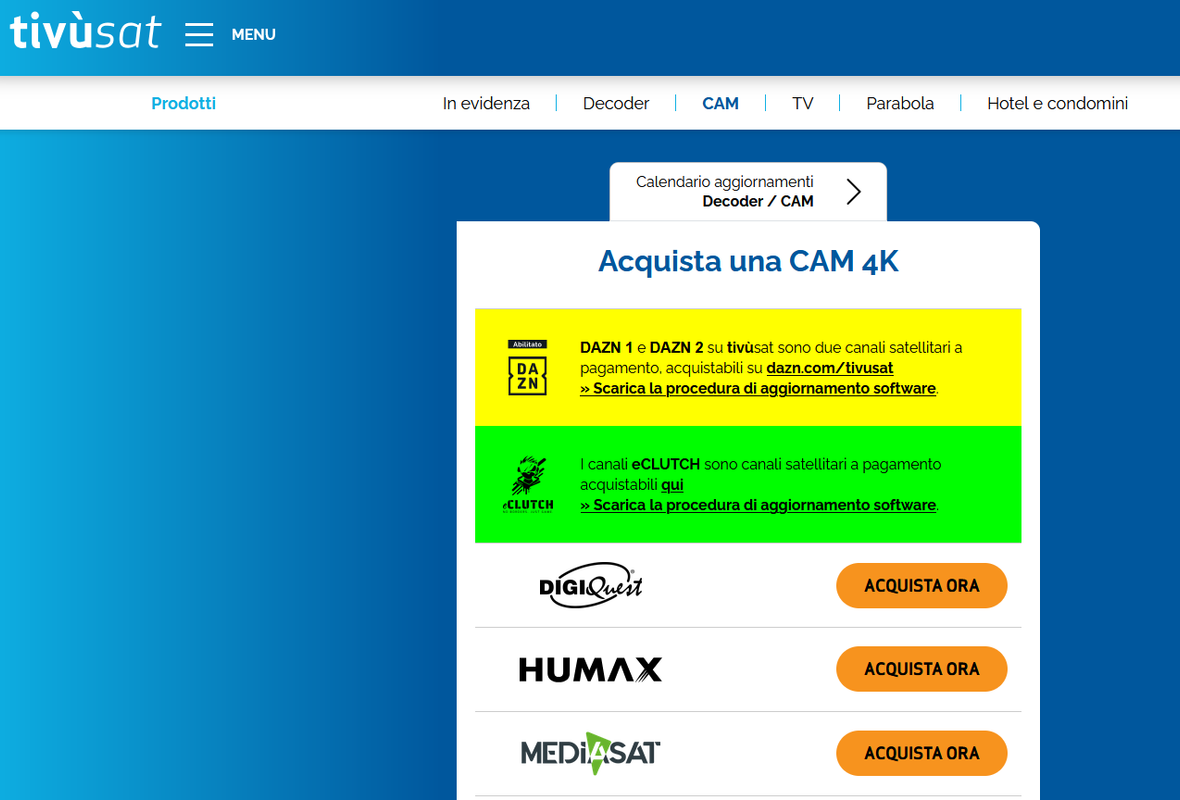Click the MENU label
1180x800 pixels.
tap(254, 35)
